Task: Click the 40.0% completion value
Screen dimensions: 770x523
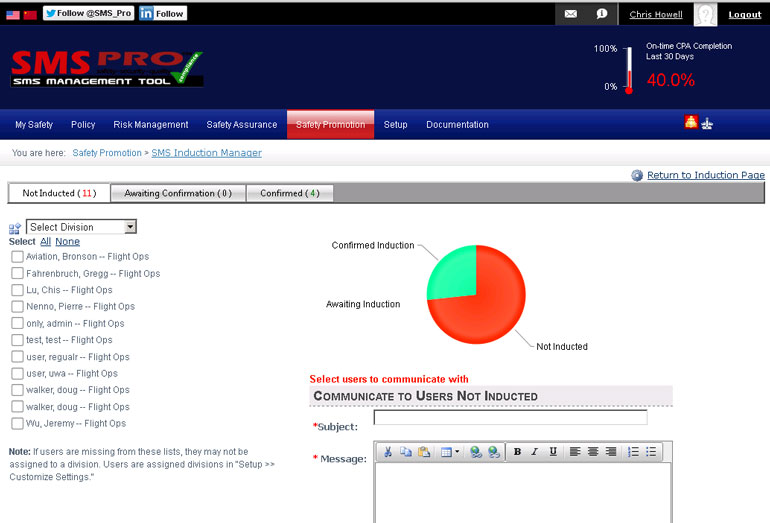Action: point(670,80)
